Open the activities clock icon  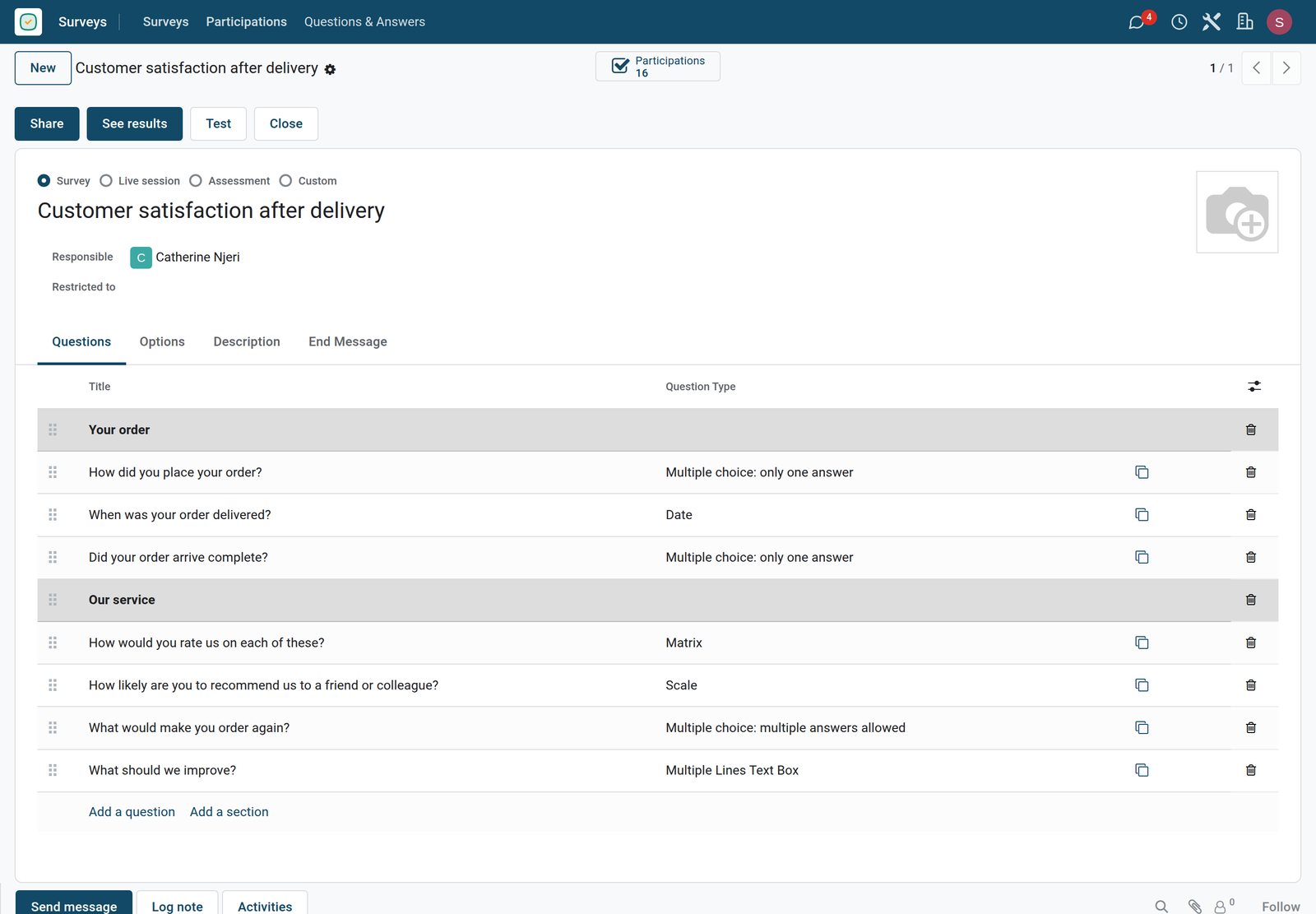1179,22
